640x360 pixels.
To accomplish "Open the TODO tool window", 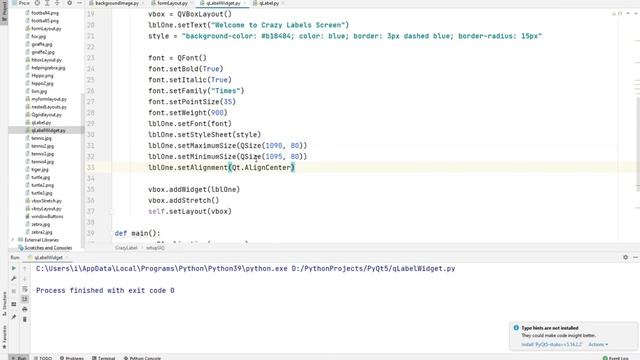I will (43, 358).
